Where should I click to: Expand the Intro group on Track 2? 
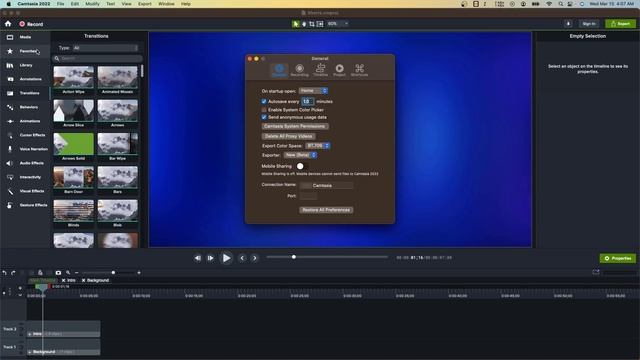coord(30,334)
